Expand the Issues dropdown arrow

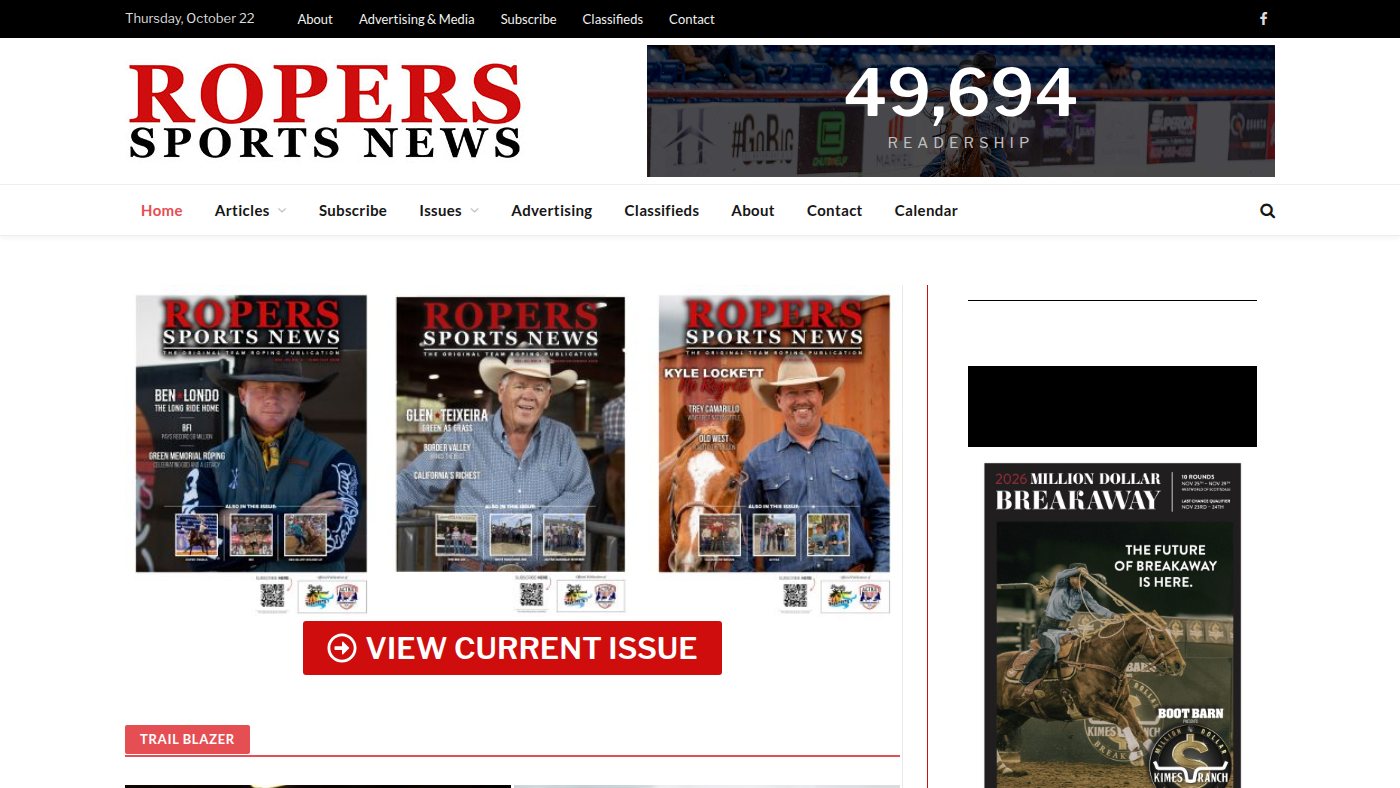click(x=474, y=211)
